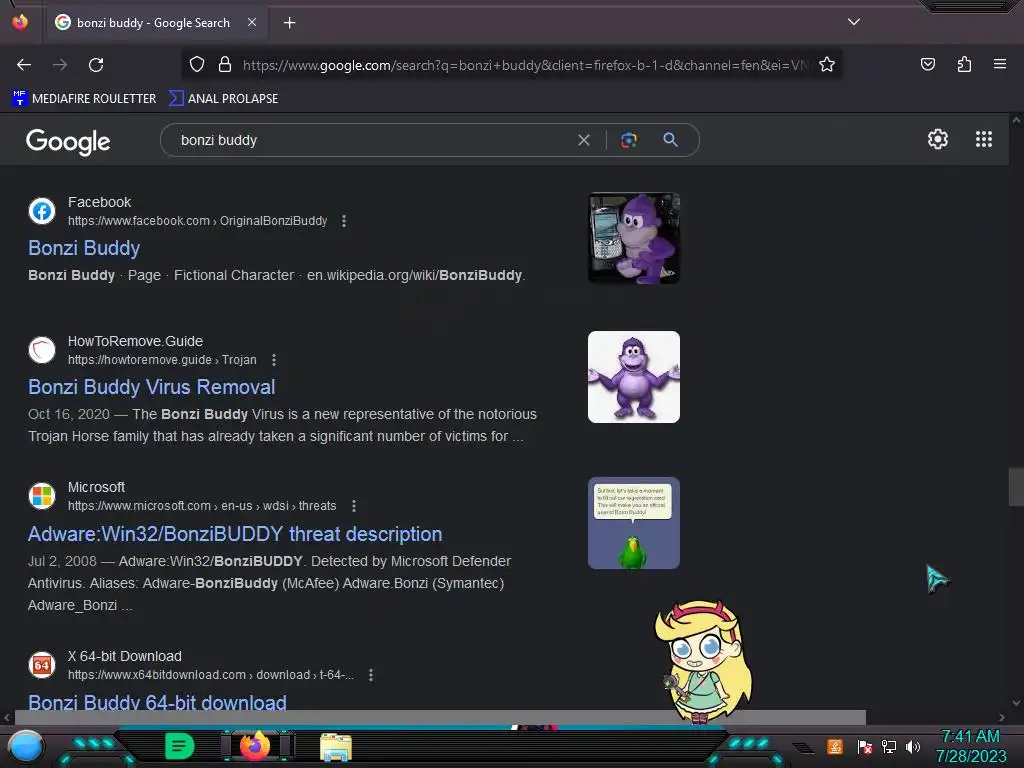The width and height of the screenshot is (1024, 768).
Task: Bookmark this page with the star icon
Action: point(827,65)
